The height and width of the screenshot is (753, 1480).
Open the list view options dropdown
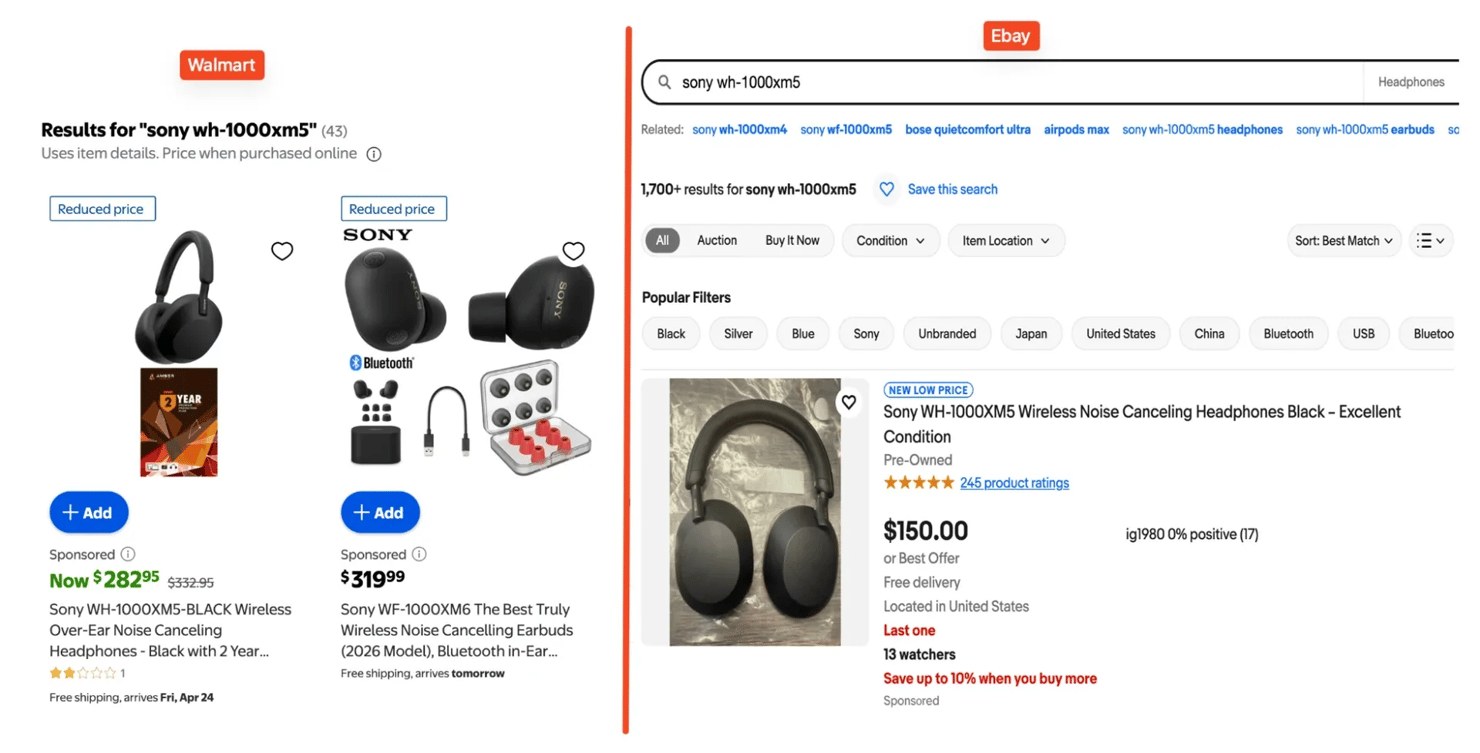click(x=1430, y=241)
